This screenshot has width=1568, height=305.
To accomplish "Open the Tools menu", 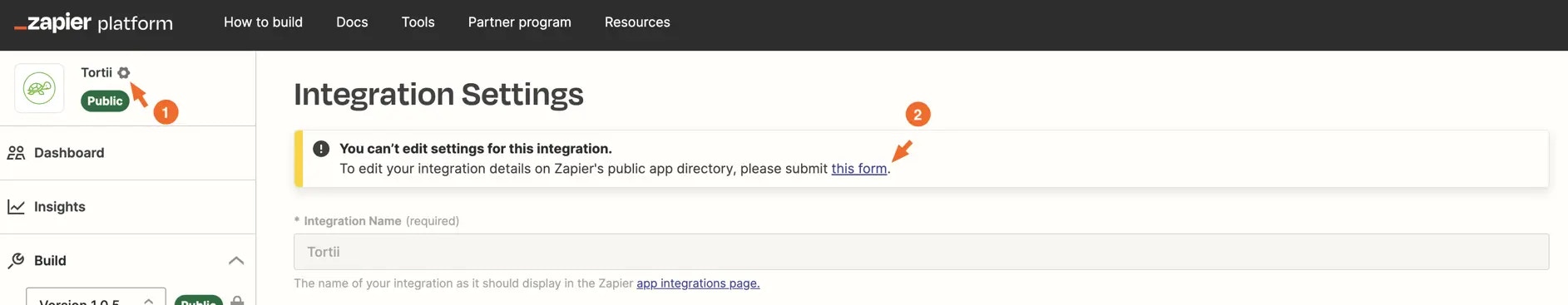I will click(418, 22).
